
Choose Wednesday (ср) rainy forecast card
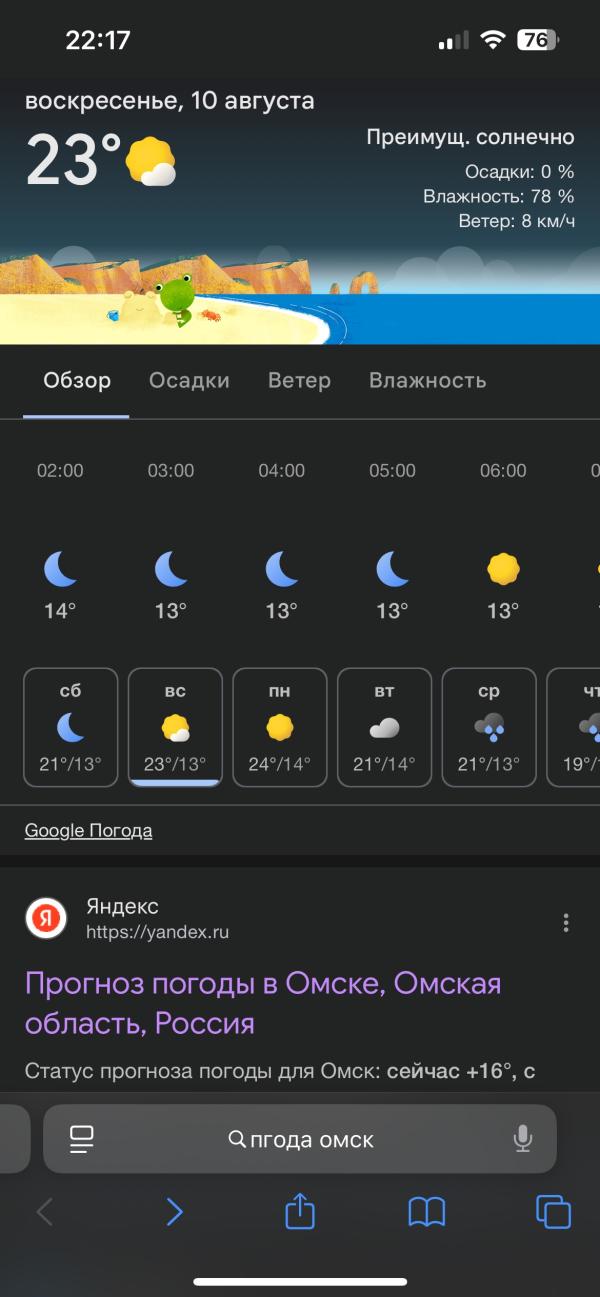click(x=489, y=727)
